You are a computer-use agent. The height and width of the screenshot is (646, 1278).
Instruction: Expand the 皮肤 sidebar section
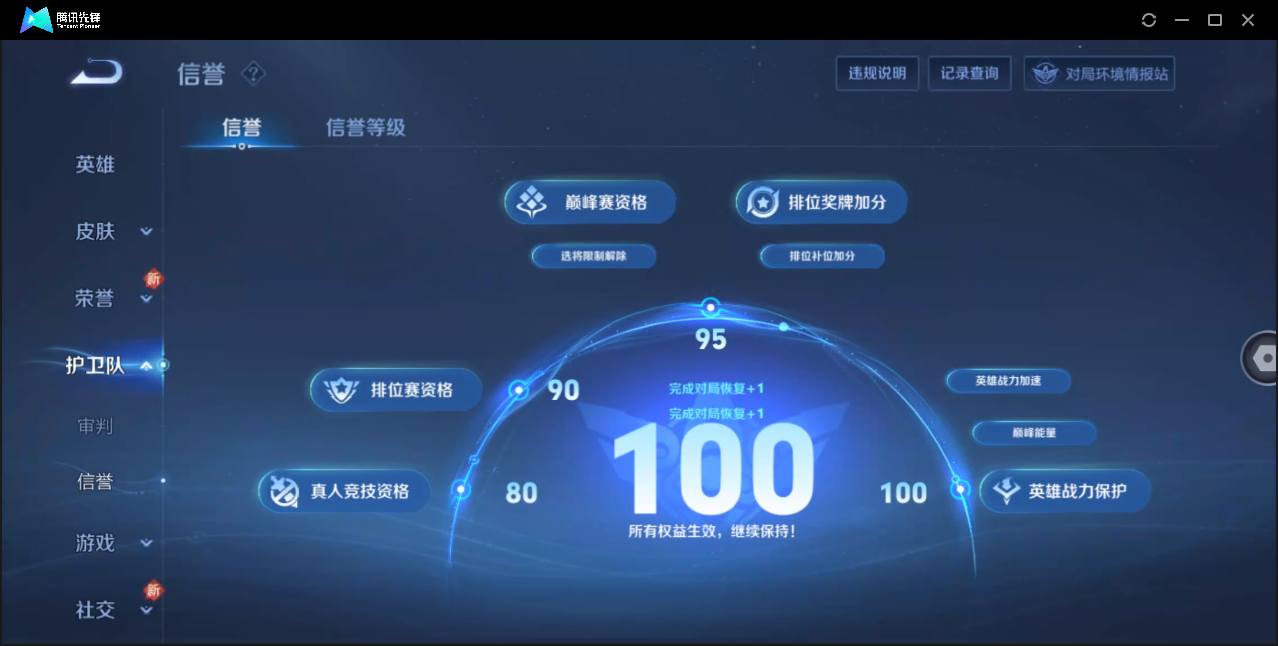tap(146, 231)
